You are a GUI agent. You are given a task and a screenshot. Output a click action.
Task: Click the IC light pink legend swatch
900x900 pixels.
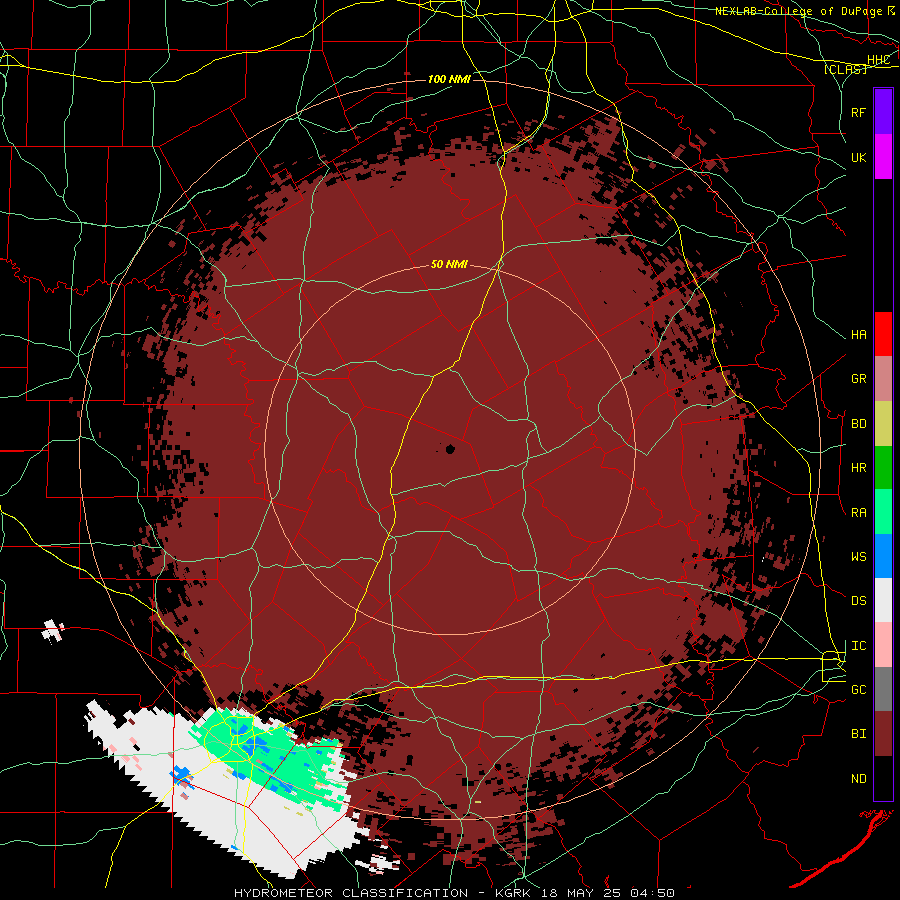point(883,645)
